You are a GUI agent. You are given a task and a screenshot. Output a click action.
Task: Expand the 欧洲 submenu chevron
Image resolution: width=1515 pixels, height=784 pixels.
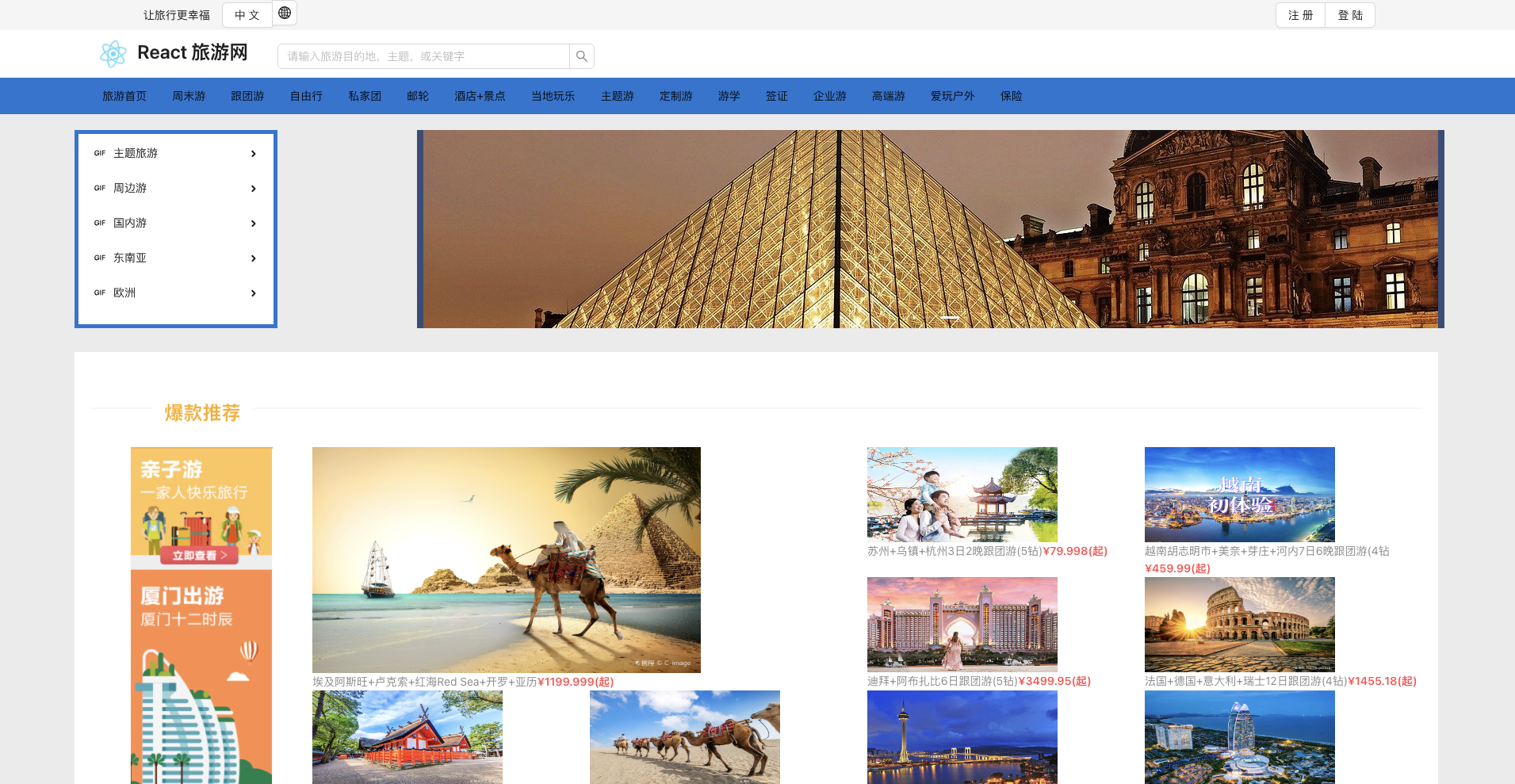coord(253,293)
